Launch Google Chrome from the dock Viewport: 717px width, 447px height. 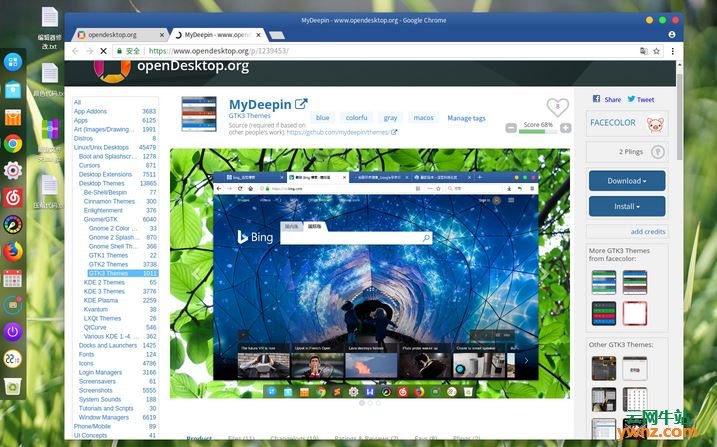tap(13, 144)
